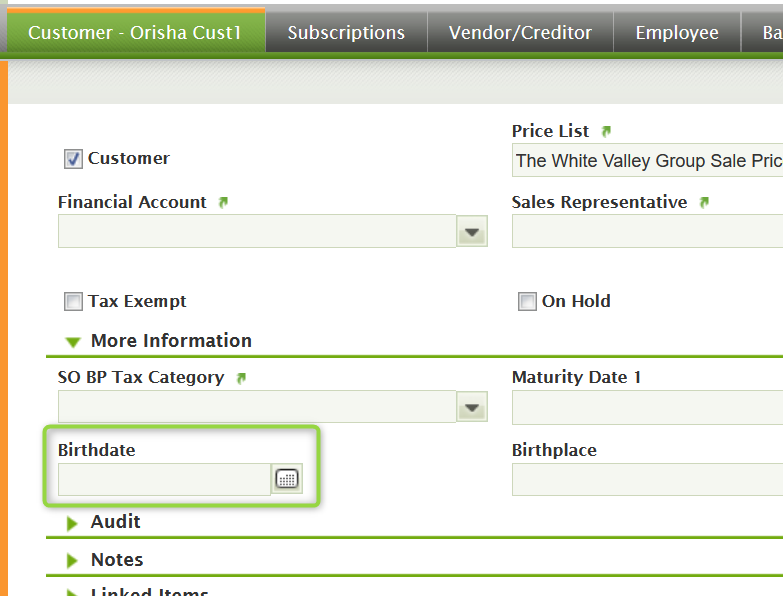The height and width of the screenshot is (596, 783).
Task: Click the Birthdate text input field
Action: pyautogui.click(x=164, y=480)
